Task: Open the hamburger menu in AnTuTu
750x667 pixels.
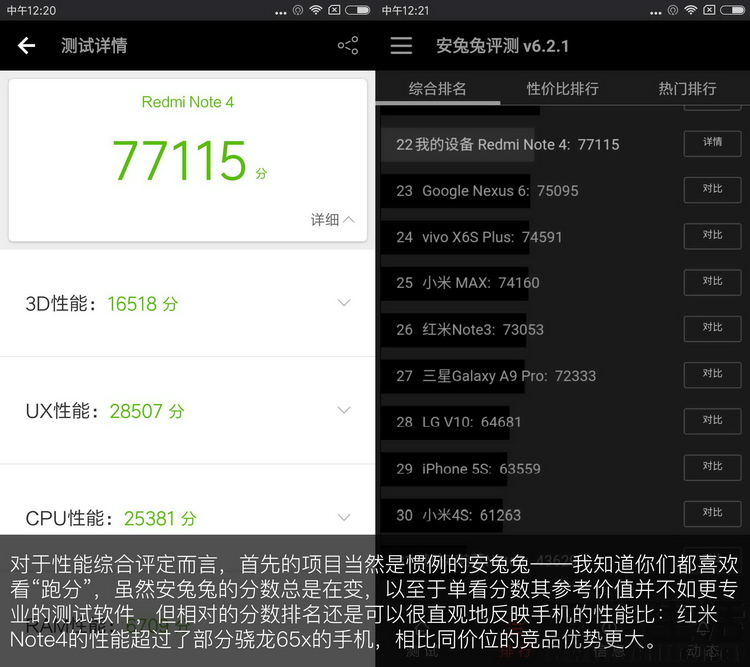Action: pyautogui.click(x=401, y=46)
